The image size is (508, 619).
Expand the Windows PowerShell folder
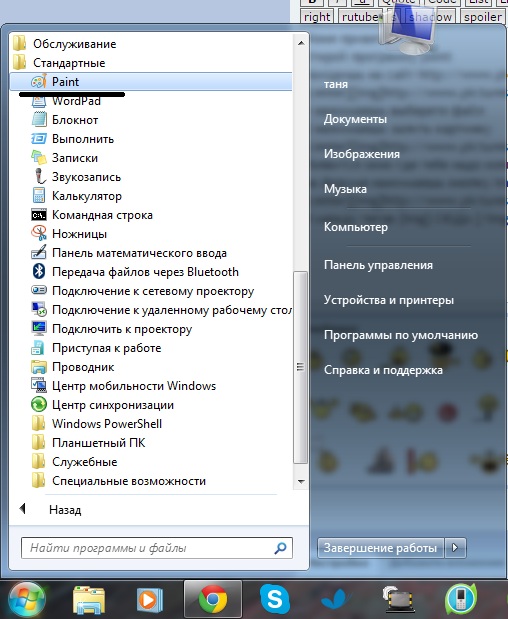pos(97,424)
